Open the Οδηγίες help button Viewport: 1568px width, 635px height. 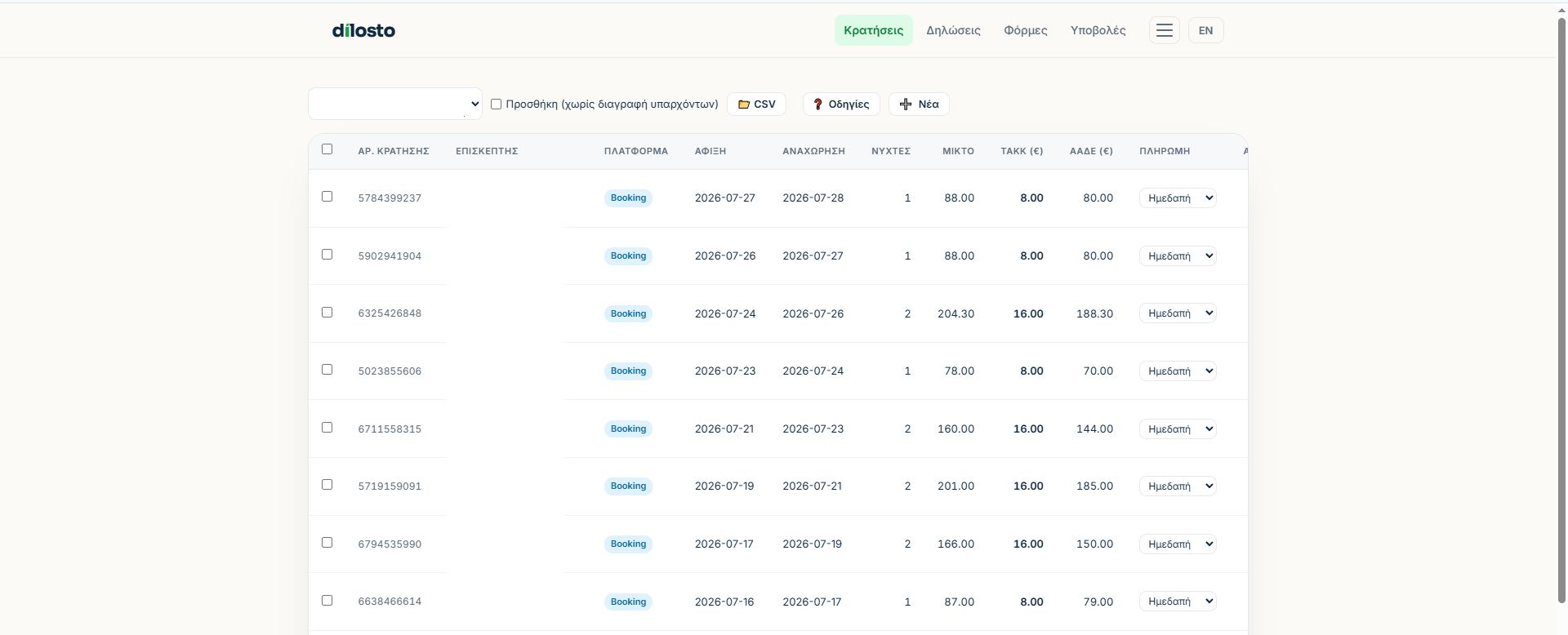pos(841,104)
